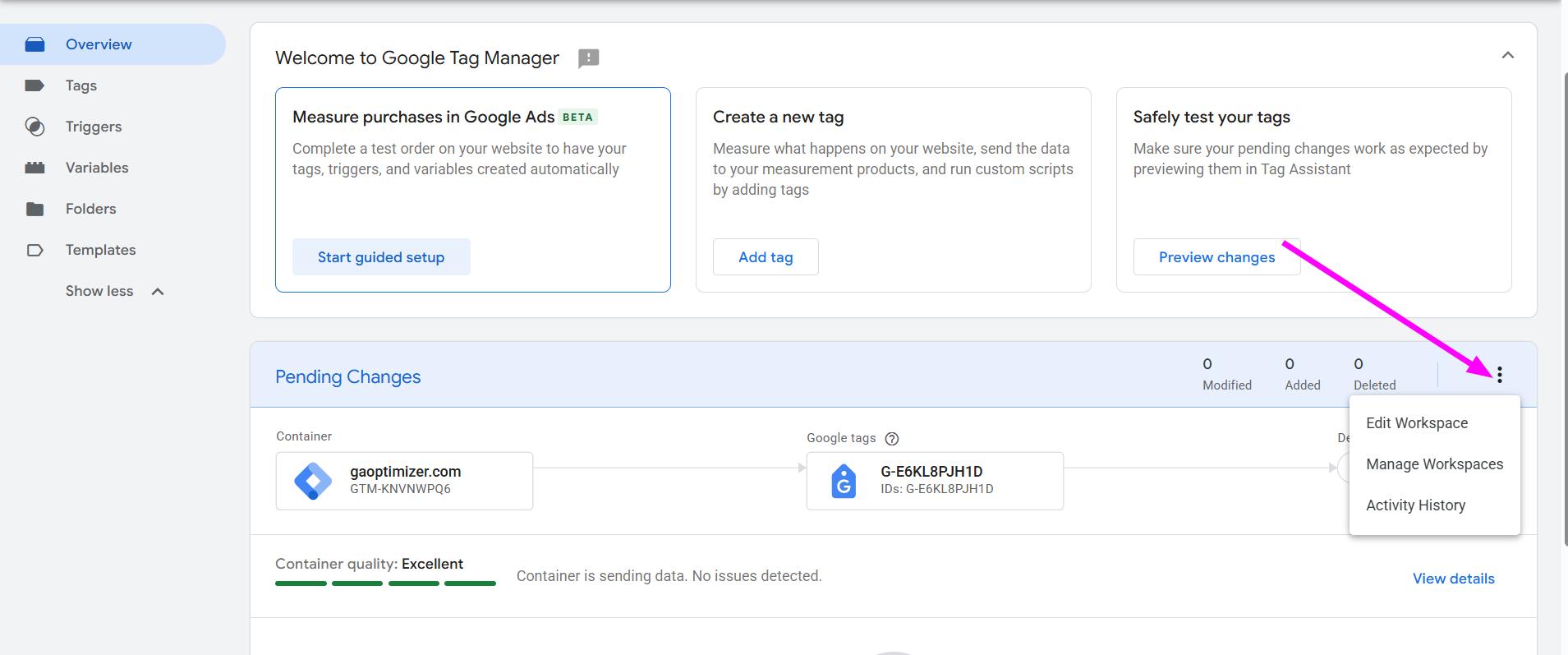Open the Overview section in sidebar

113,44
